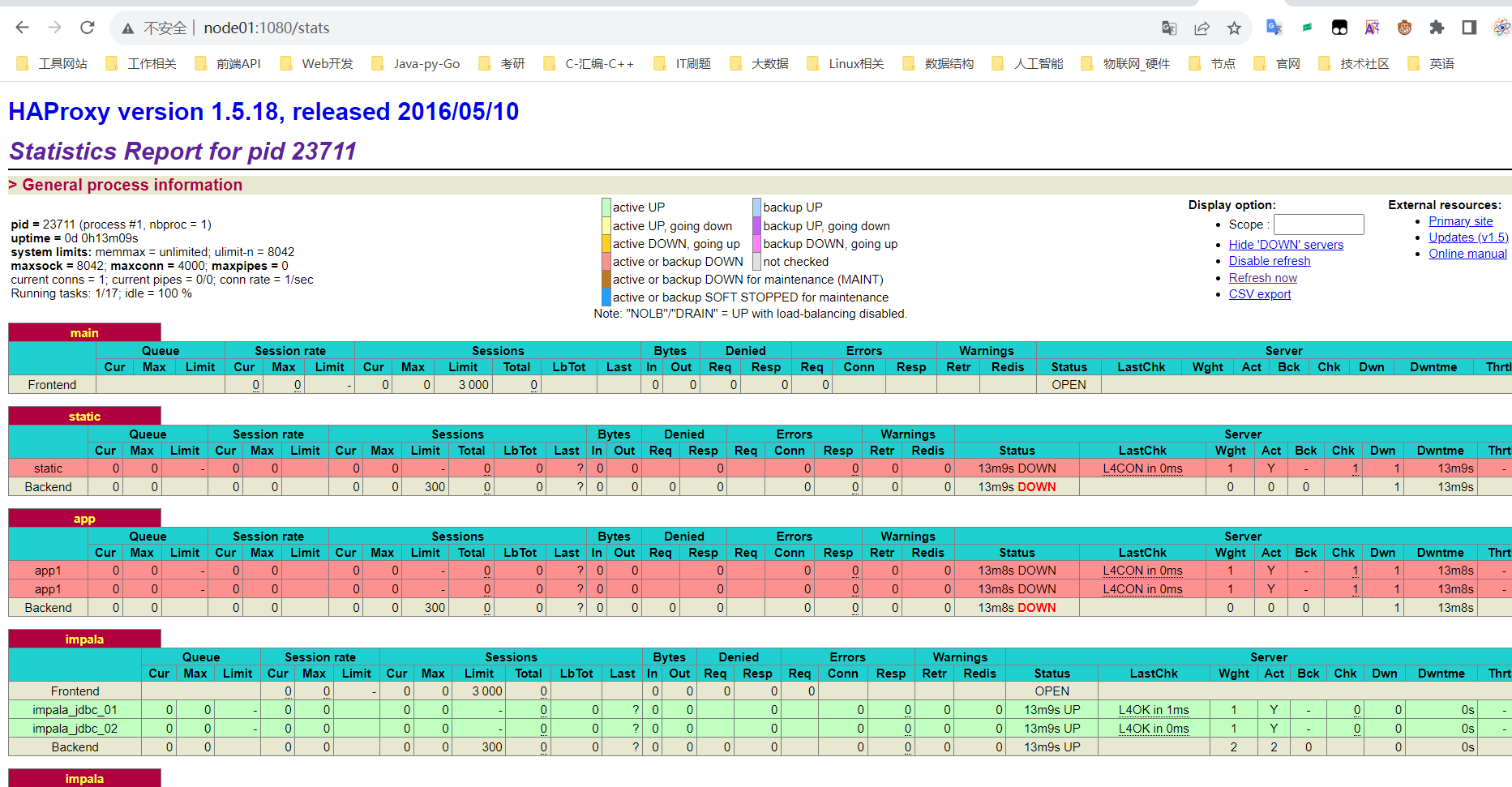Click the Refresh now link
Image resolution: width=1512 pixels, height=787 pixels.
click(x=1263, y=278)
